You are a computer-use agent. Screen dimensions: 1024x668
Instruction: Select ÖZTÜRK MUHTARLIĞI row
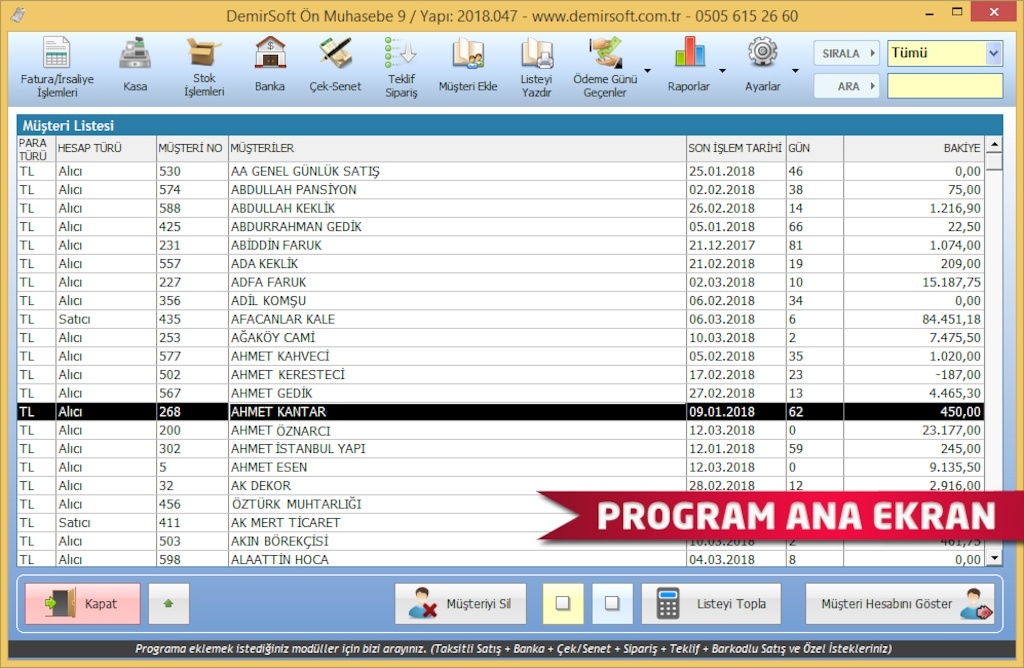[x=500, y=504]
